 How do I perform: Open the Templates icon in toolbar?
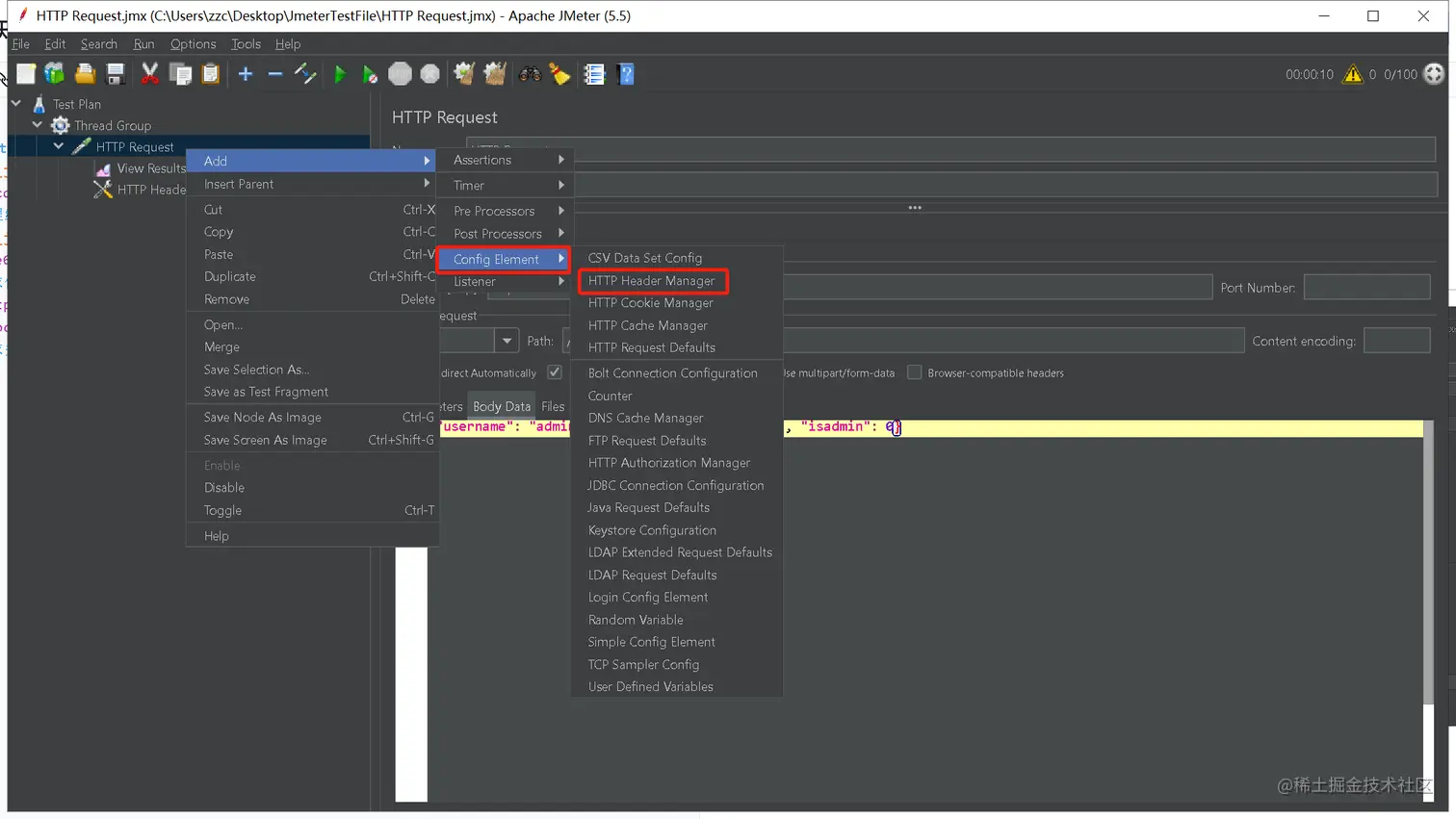55,74
